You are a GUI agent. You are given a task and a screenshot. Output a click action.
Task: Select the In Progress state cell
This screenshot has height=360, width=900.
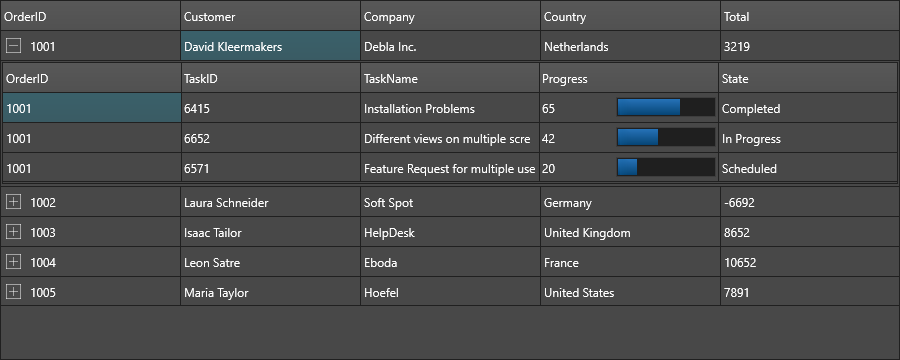[x=808, y=138]
